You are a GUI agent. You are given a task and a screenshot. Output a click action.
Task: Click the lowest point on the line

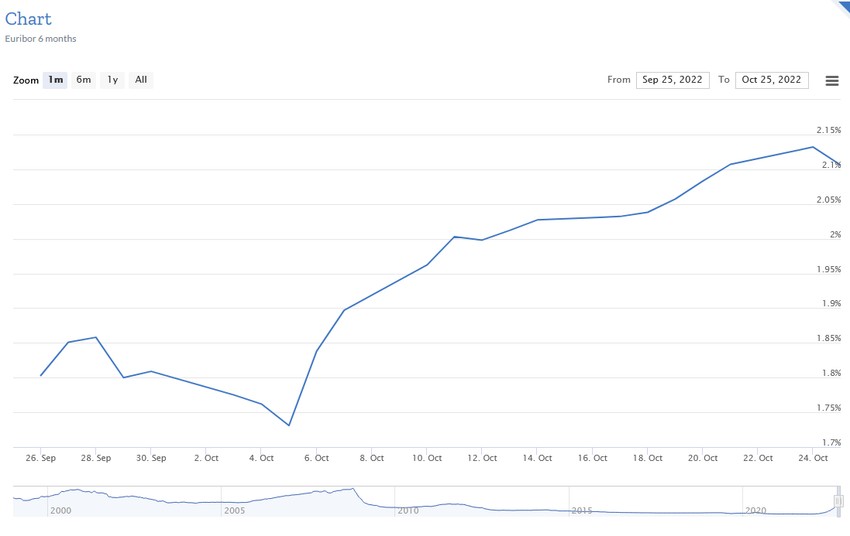point(289,425)
